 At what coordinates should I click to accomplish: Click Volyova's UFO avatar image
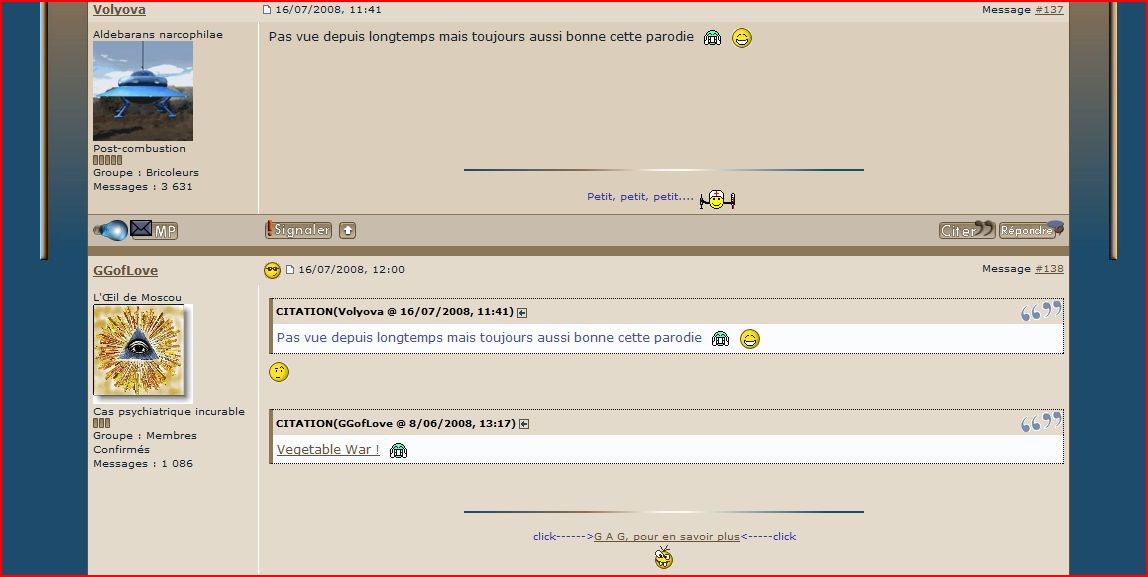click(x=143, y=91)
